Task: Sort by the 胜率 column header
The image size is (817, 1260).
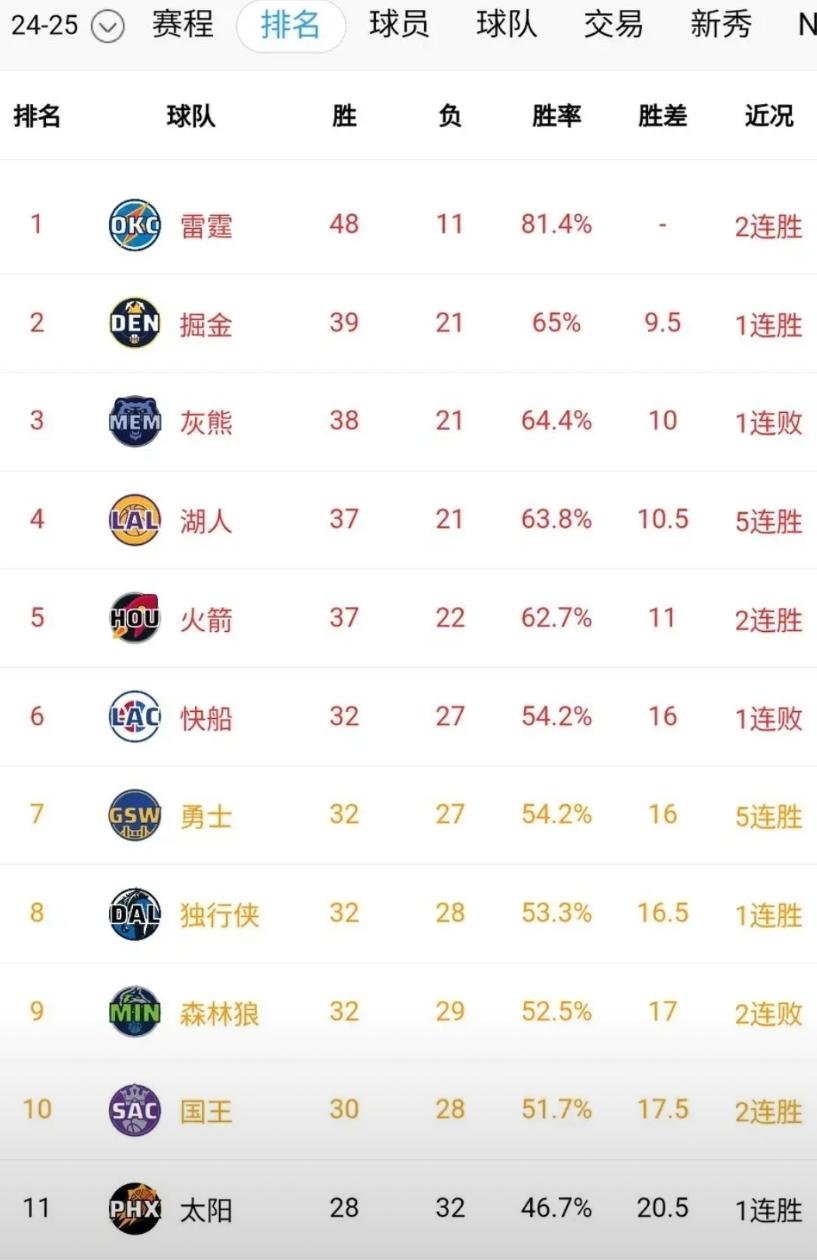Action: pyautogui.click(x=557, y=116)
